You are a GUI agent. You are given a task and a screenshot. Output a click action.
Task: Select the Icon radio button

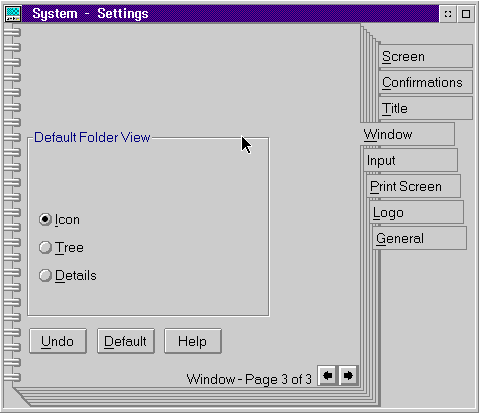click(x=45, y=220)
